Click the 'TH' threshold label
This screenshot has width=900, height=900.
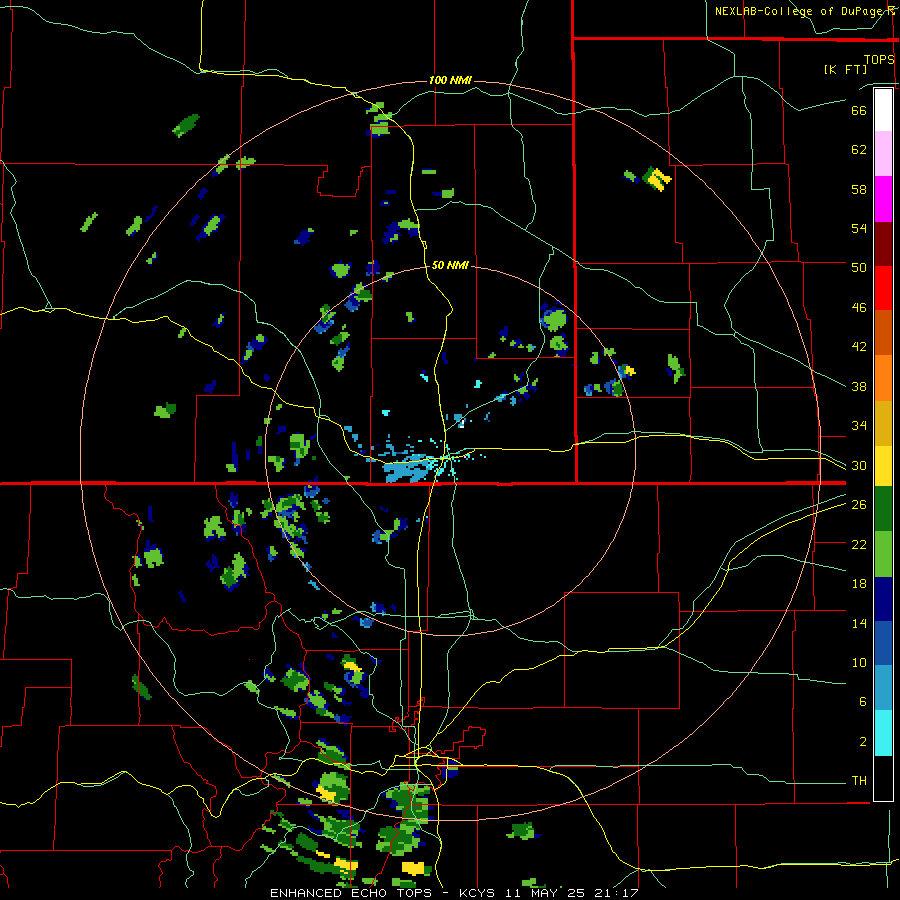click(859, 781)
